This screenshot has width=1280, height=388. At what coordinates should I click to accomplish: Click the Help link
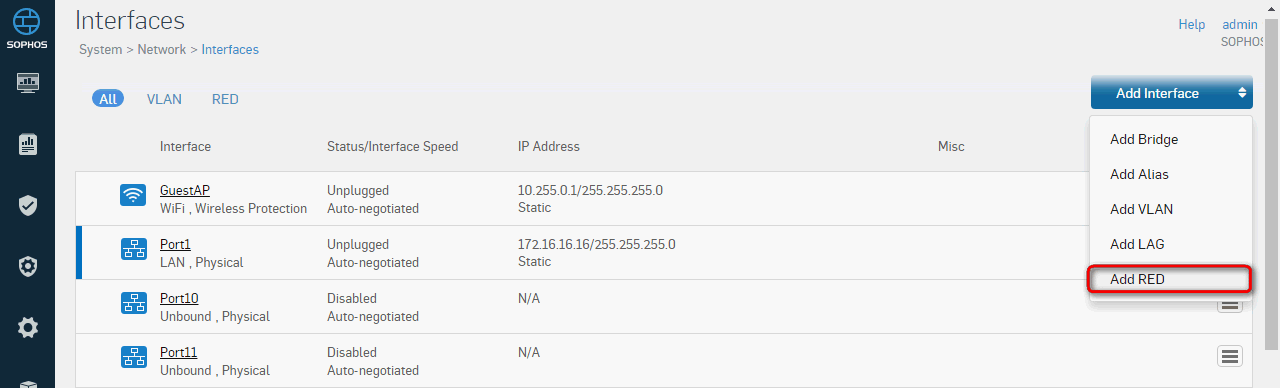pos(1192,24)
